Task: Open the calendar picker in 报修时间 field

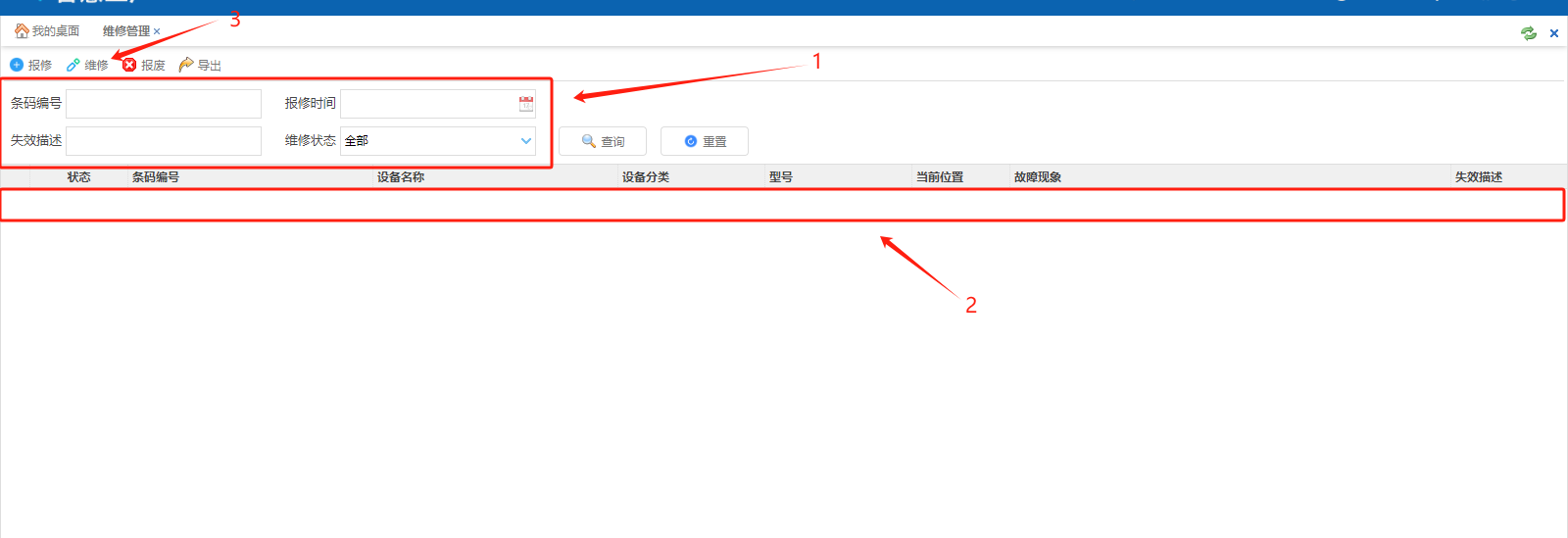Action: (x=526, y=104)
